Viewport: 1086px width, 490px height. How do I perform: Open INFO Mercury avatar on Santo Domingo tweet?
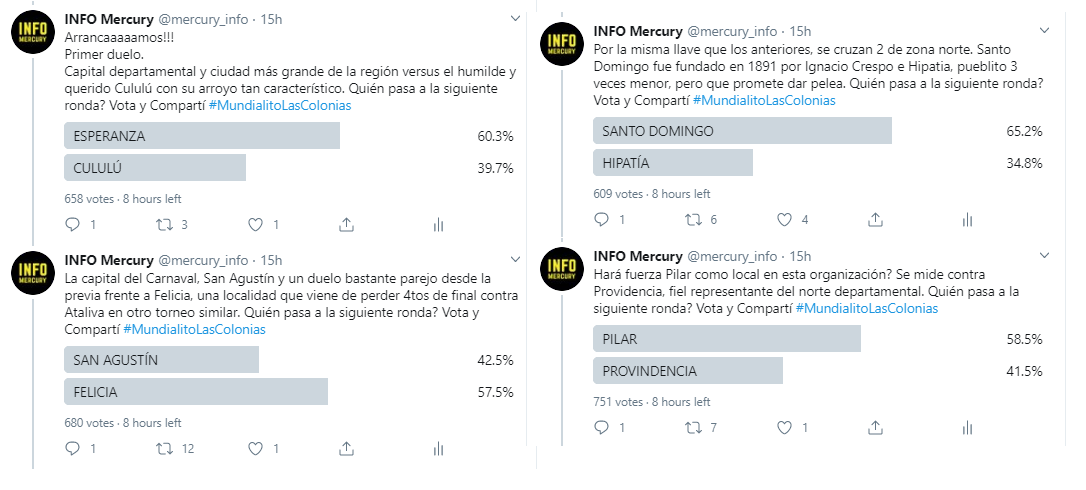click(x=562, y=43)
